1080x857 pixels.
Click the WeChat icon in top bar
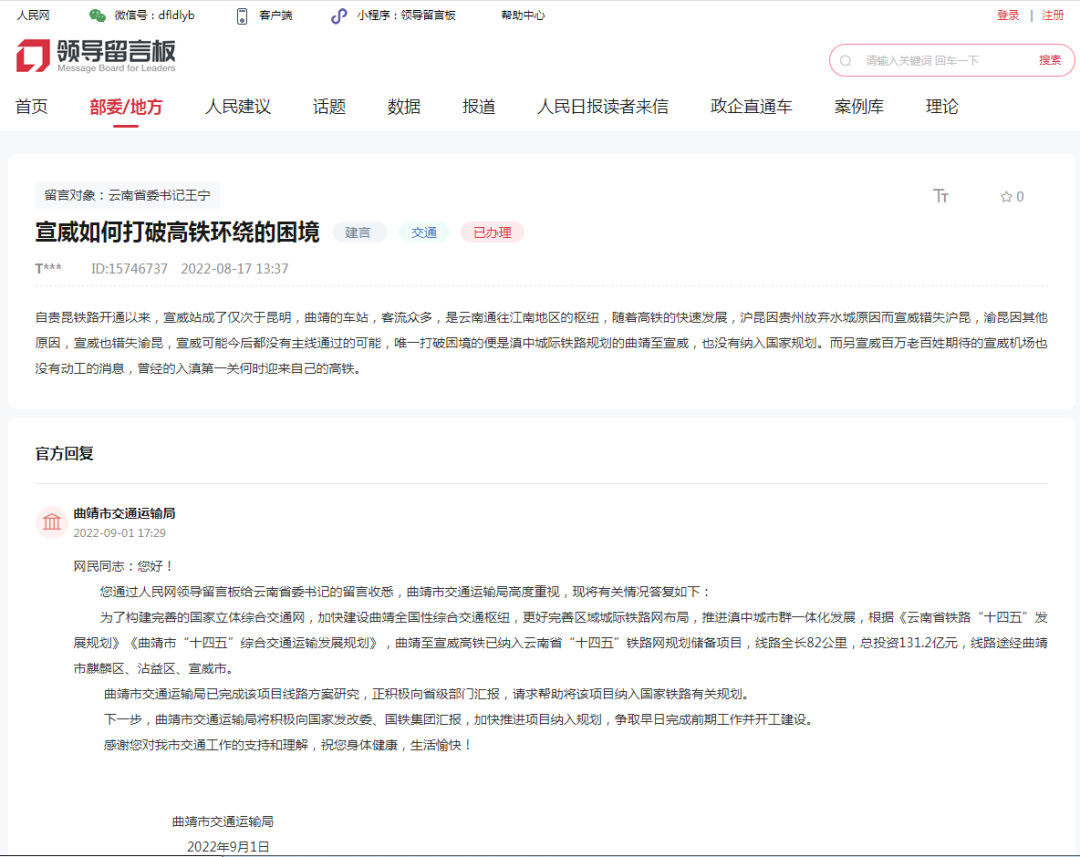97,15
